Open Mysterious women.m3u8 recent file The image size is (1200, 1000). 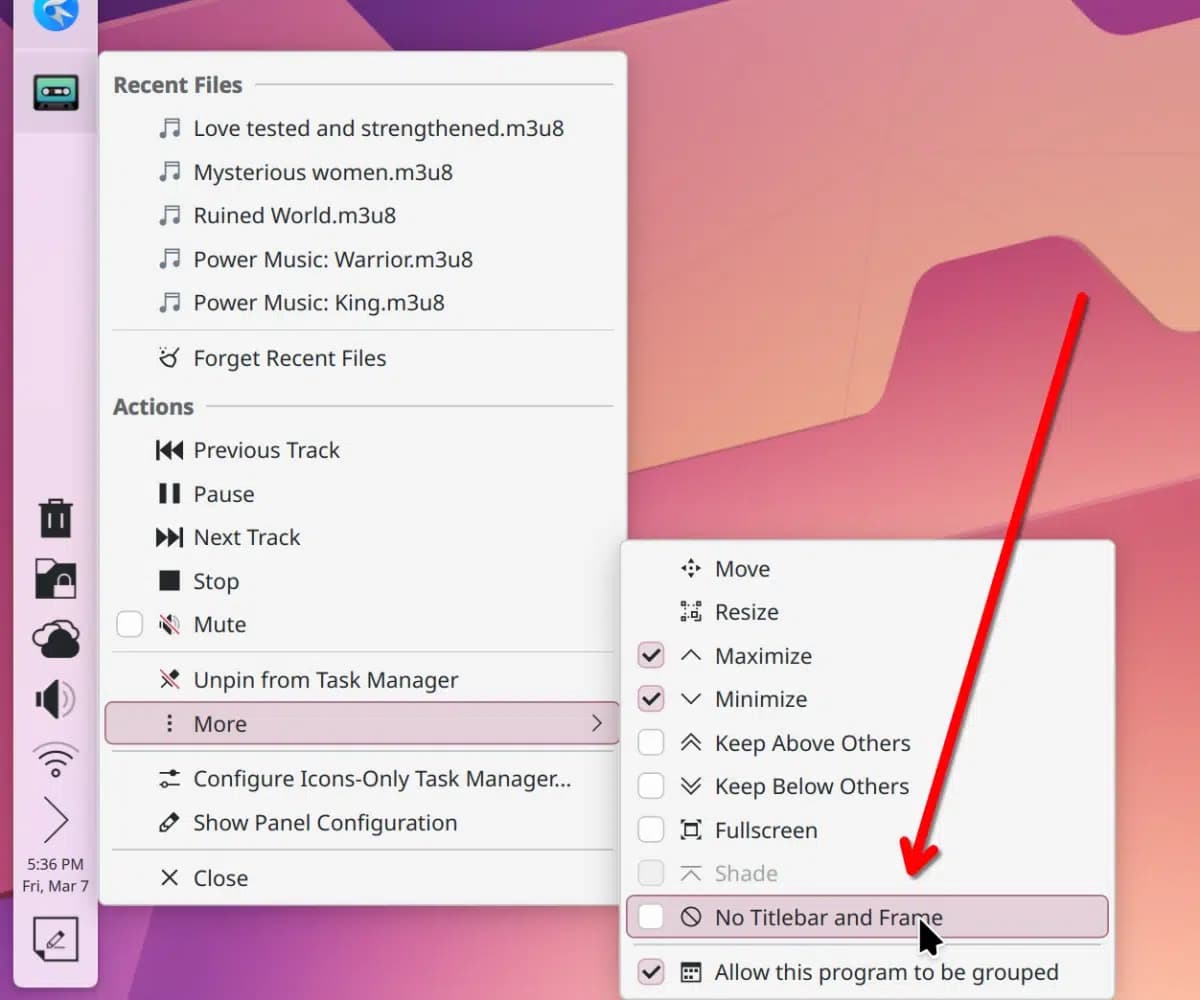click(362, 172)
